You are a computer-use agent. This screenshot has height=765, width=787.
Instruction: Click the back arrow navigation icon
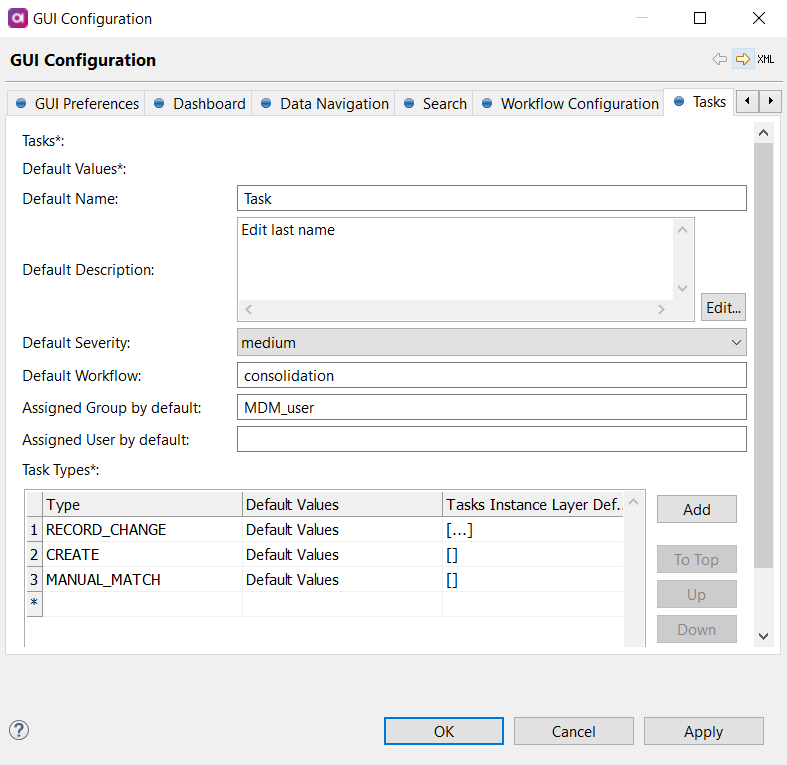point(719,60)
